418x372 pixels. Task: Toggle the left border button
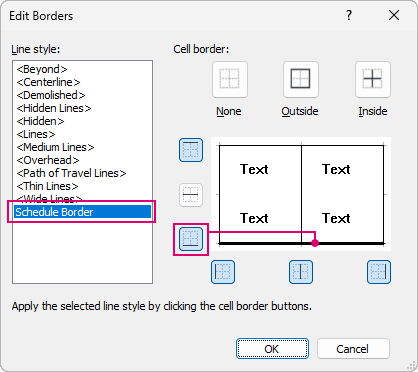click(223, 272)
